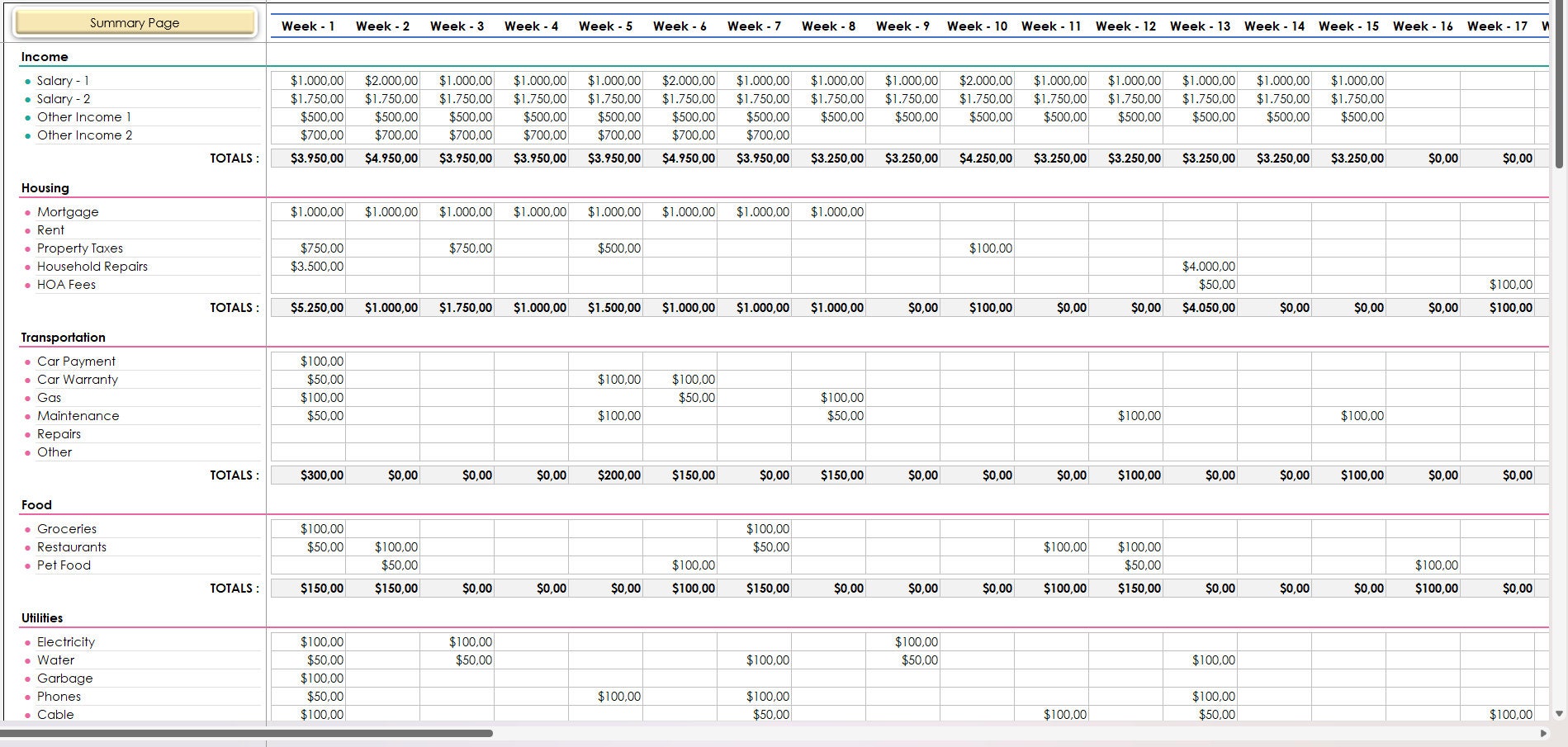Click the Utilities section heading
This screenshot has width=1568, height=747.
pos(42,618)
